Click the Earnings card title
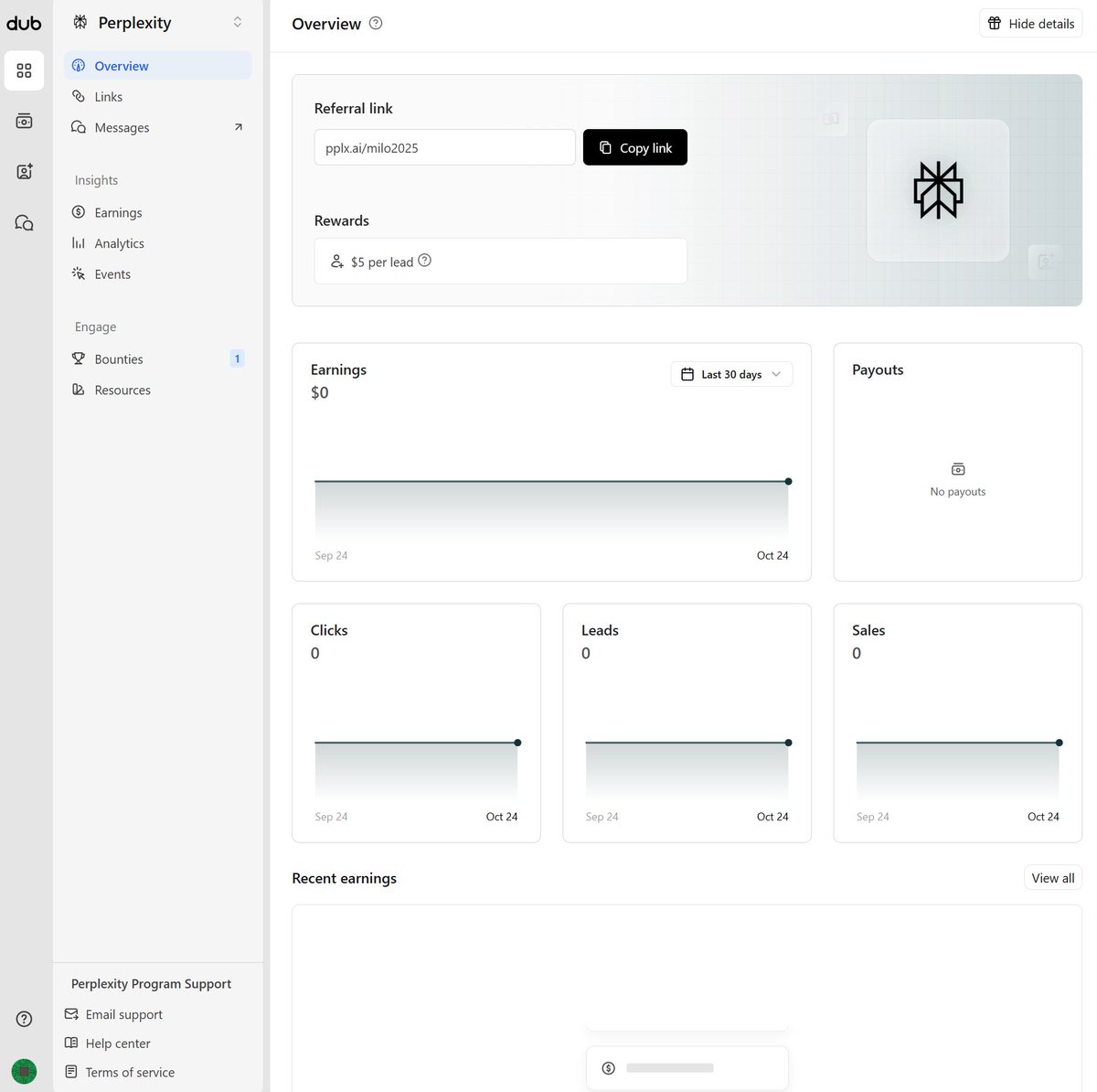The image size is (1097, 1092). (x=338, y=369)
